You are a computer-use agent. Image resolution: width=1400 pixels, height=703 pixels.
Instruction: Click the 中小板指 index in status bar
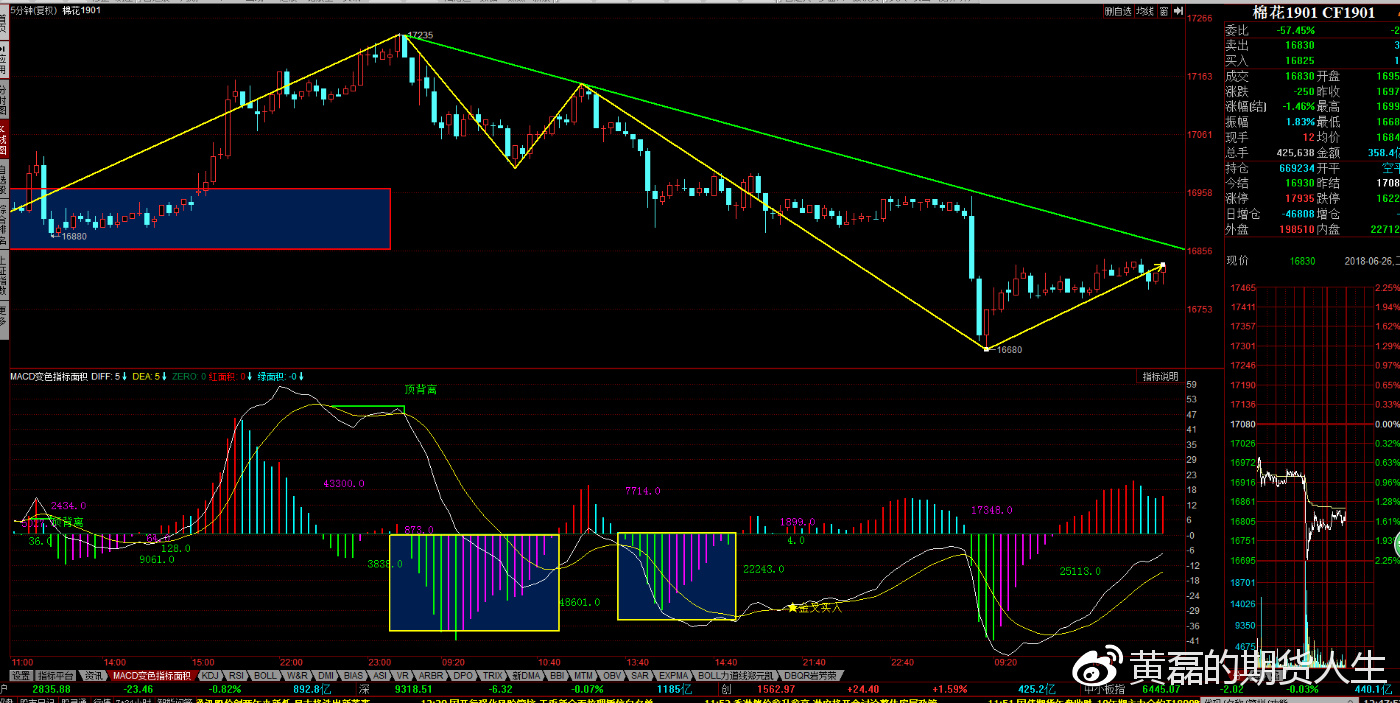pos(1105,689)
